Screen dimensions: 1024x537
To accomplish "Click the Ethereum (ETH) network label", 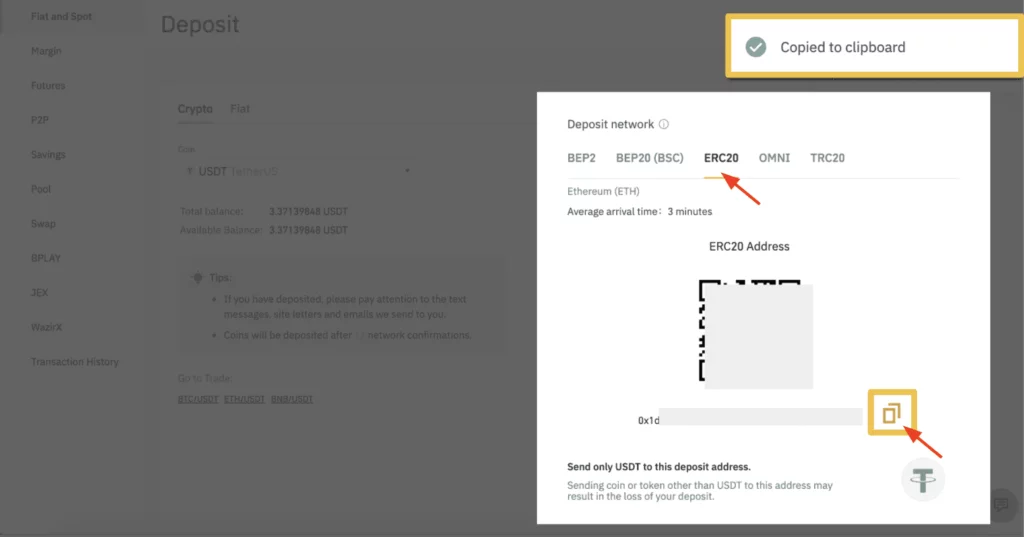I will coord(603,191).
